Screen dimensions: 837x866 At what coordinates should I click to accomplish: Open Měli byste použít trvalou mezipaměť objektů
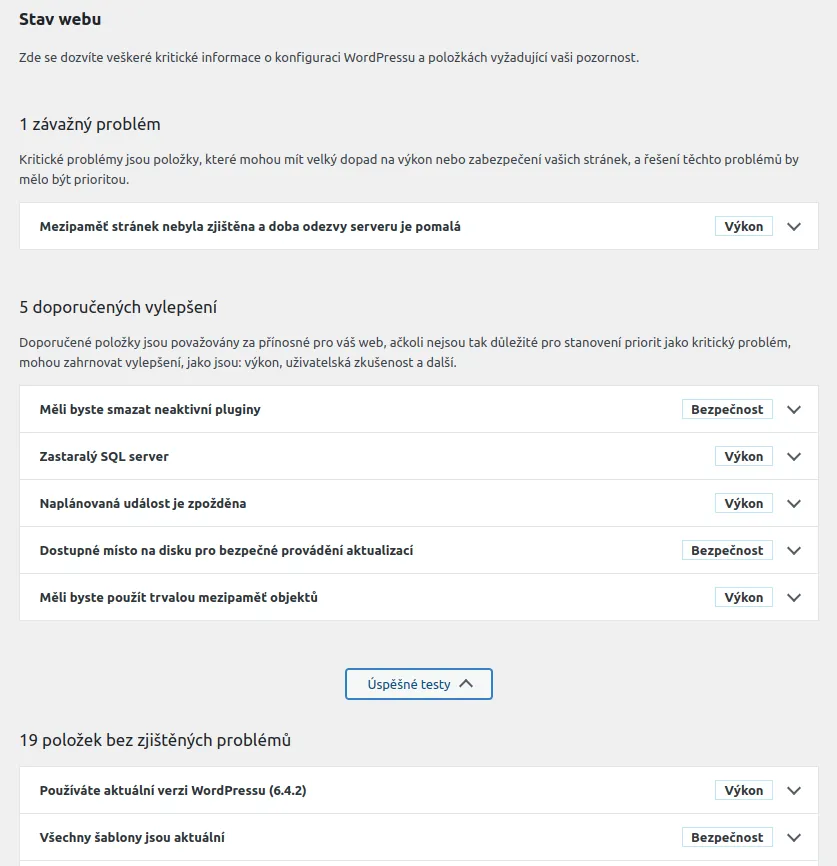point(179,597)
